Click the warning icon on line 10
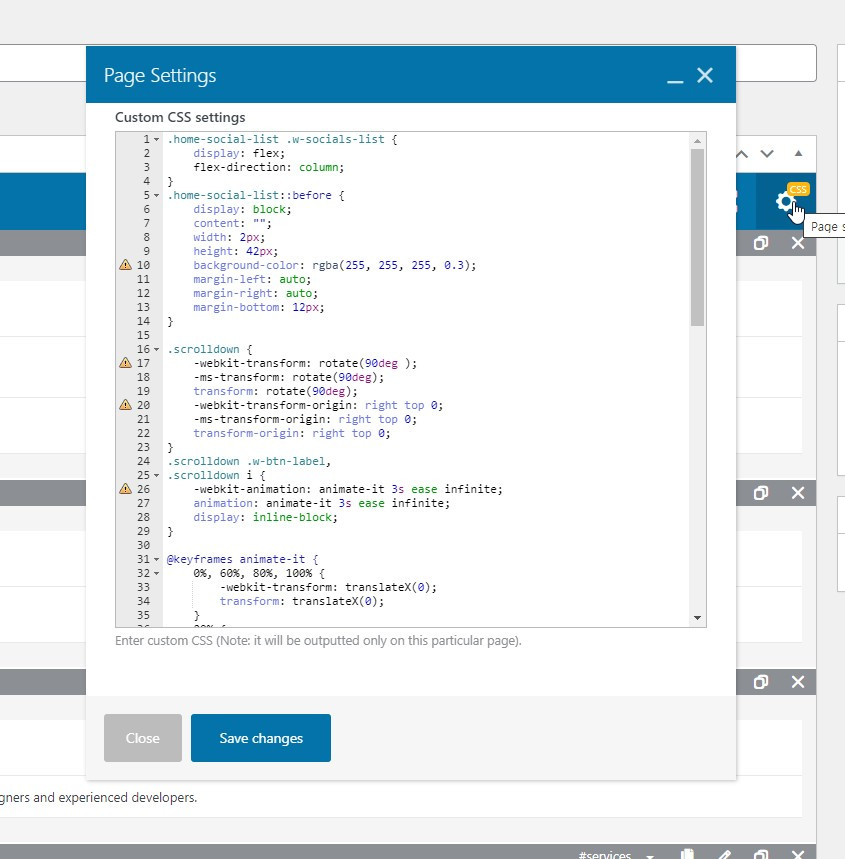The height and width of the screenshot is (859, 845). click(x=125, y=265)
